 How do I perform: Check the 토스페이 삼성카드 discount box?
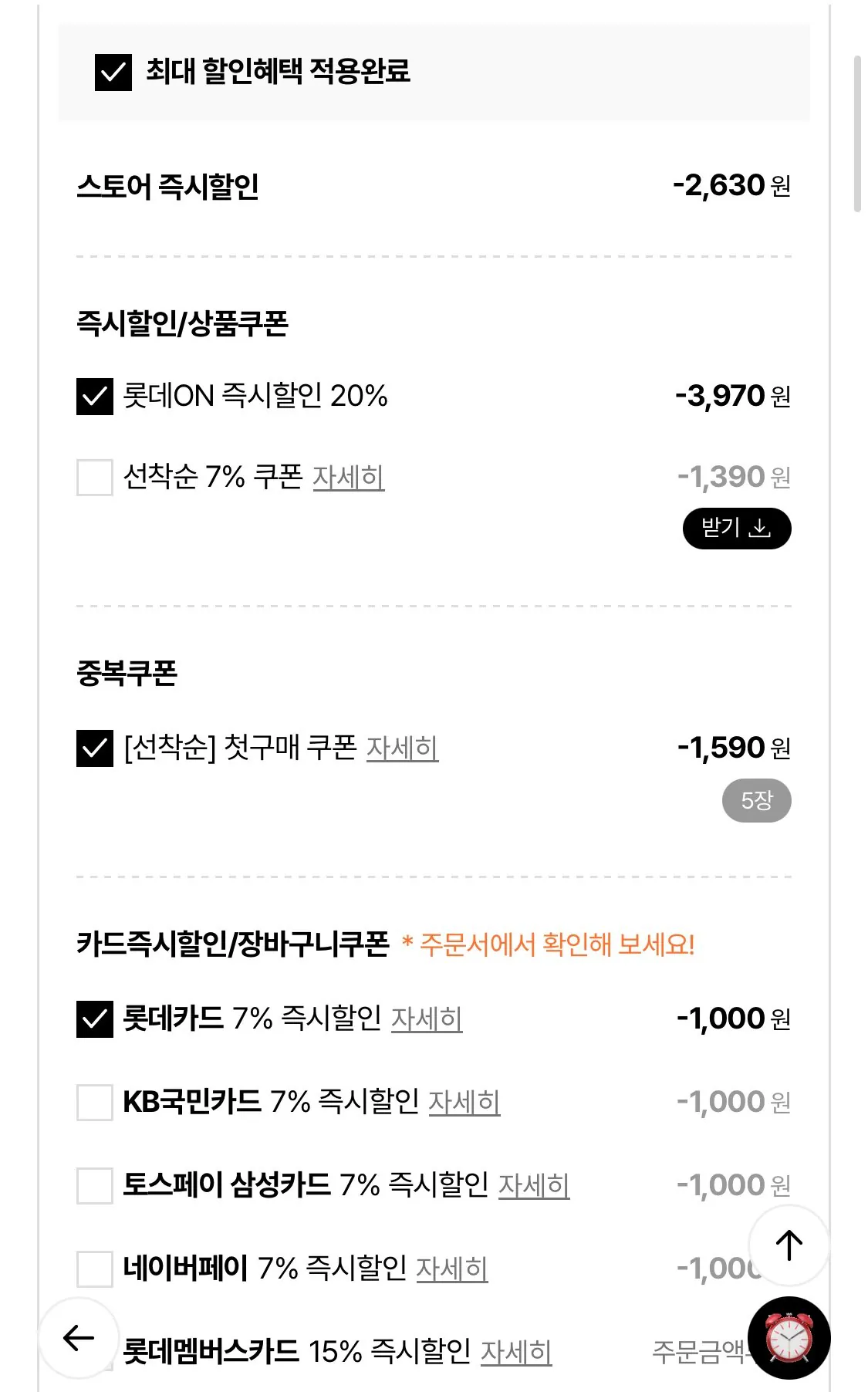tap(95, 1186)
